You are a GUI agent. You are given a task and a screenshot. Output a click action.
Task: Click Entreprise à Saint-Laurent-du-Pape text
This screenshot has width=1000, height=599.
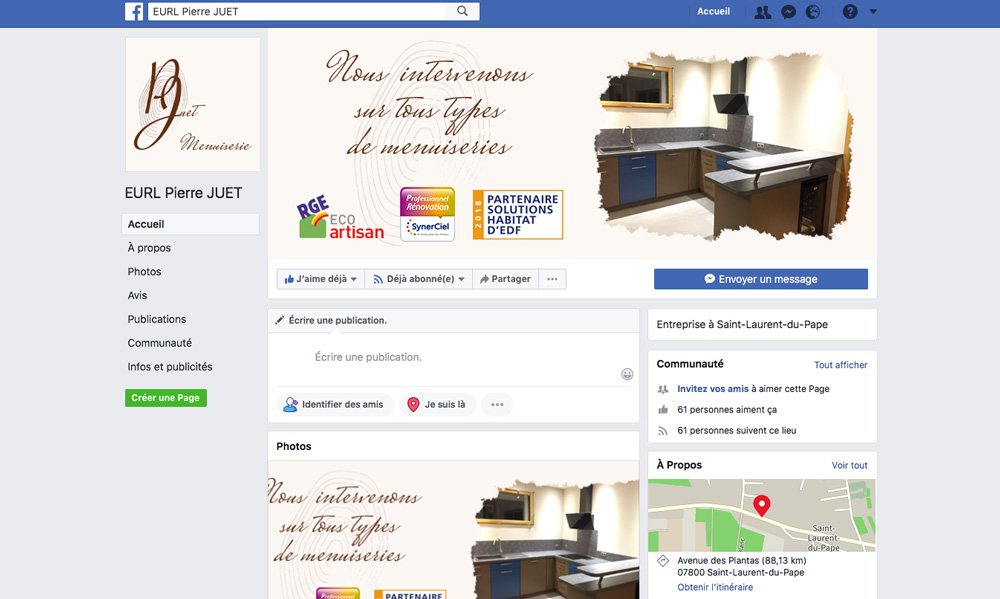(x=742, y=324)
